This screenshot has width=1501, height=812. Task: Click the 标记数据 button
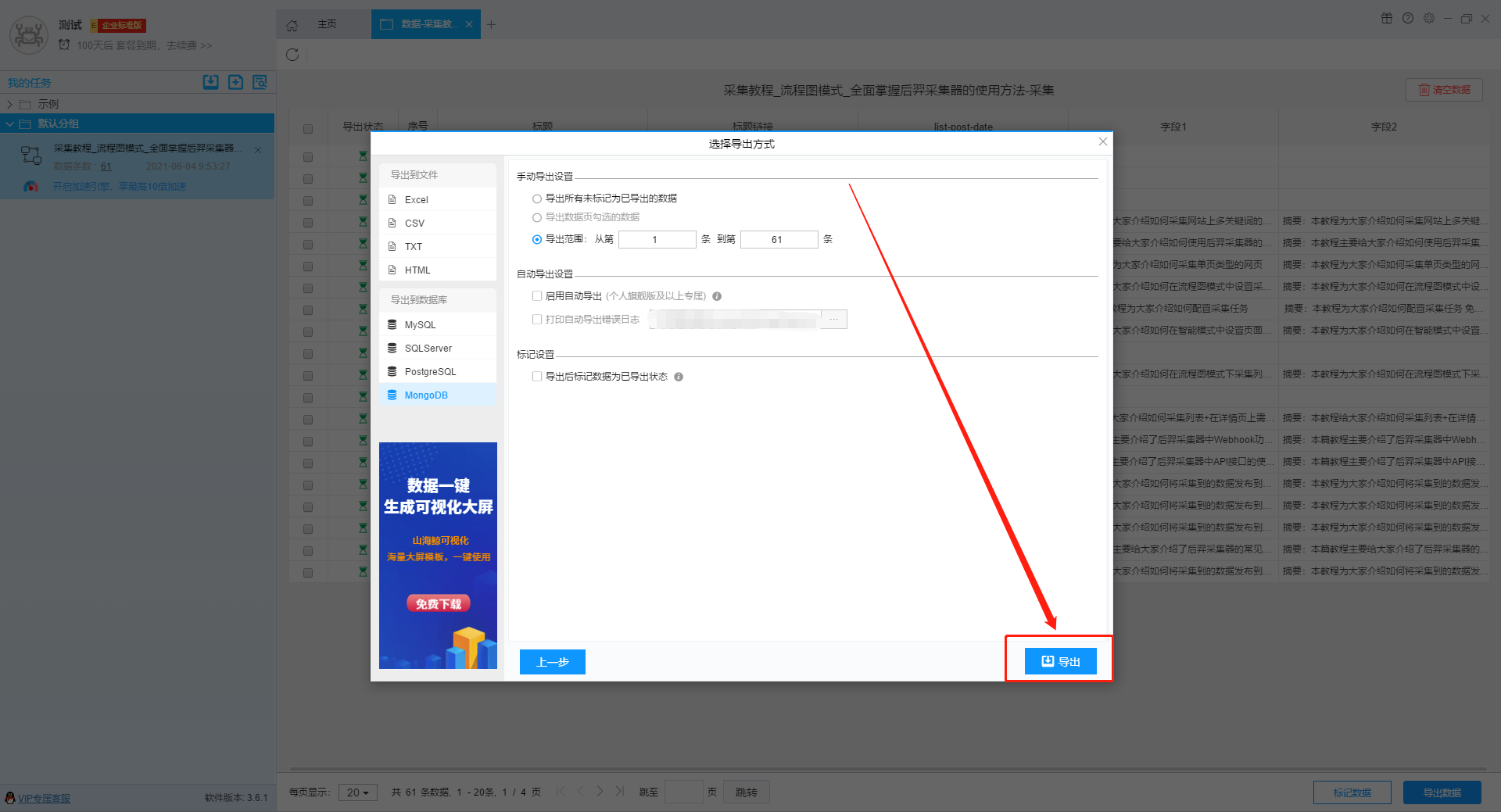tap(1352, 792)
